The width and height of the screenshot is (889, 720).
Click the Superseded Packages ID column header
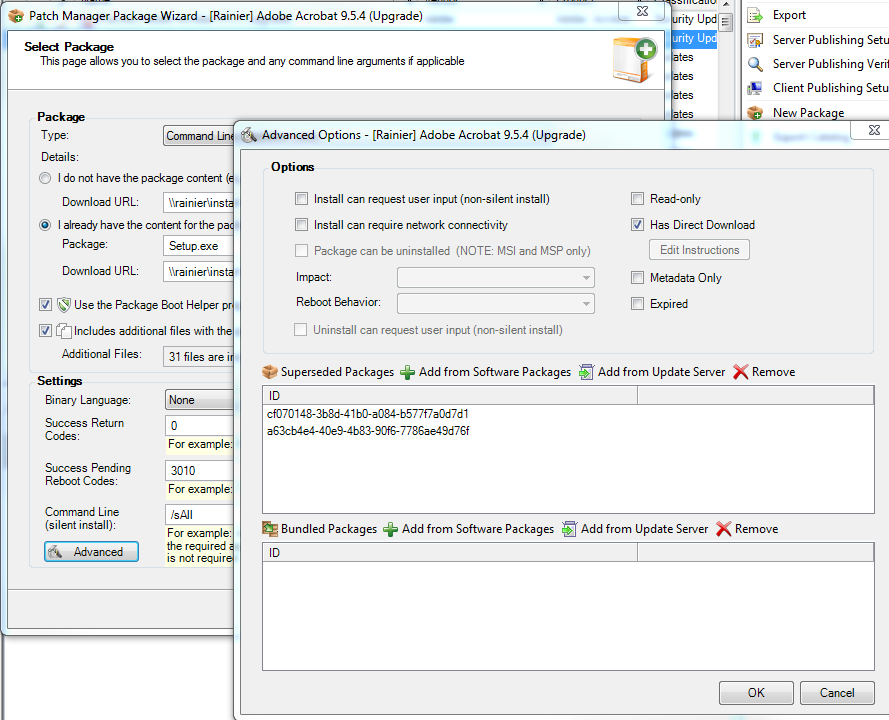[x=450, y=396]
